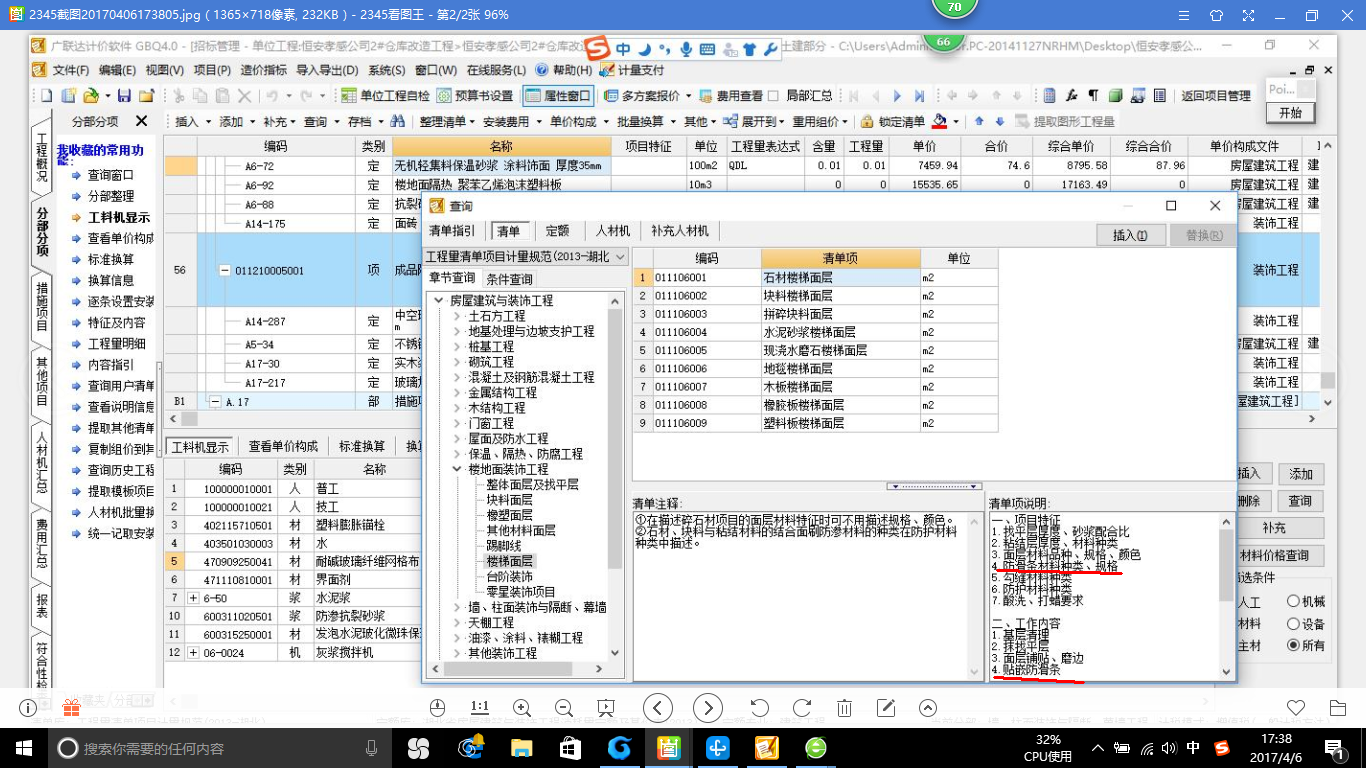
Task: Switch to 人材机 tab in query dialog
Action: [x=613, y=231]
